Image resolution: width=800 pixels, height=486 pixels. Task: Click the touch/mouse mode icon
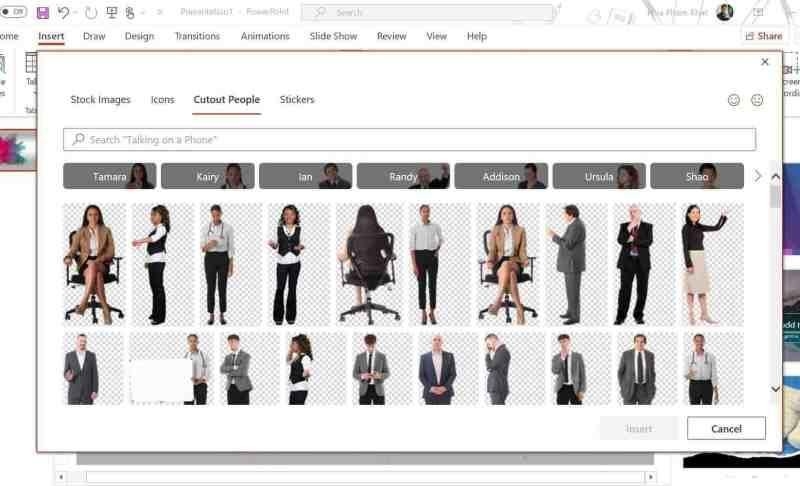point(130,13)
